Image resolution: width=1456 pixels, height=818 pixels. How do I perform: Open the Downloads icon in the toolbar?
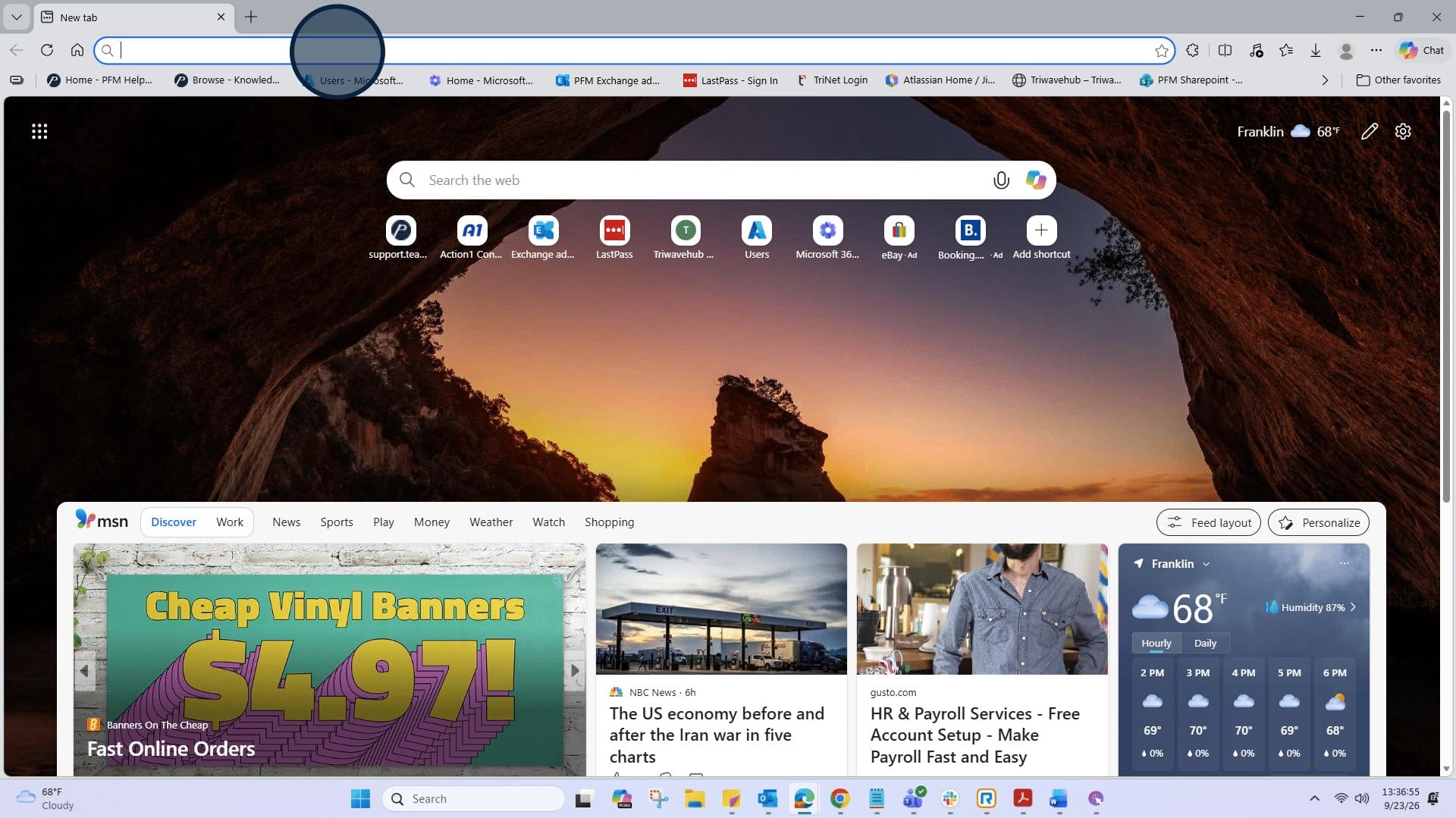click(x=1316, y=50)
